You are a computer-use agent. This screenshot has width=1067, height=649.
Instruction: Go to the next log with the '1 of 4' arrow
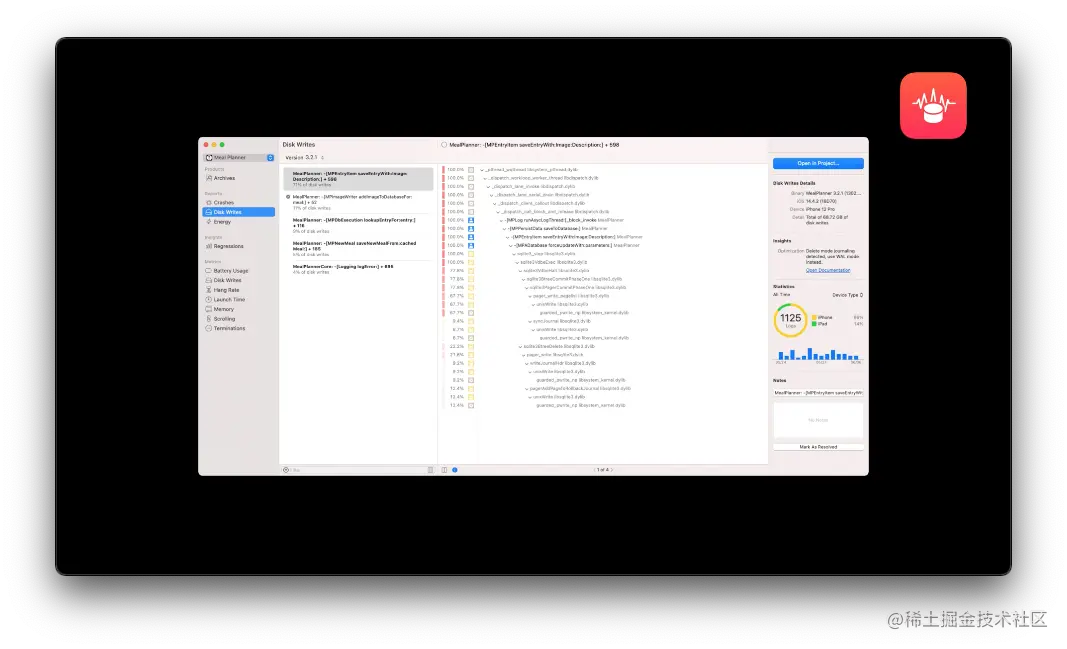tap(612, 470)
